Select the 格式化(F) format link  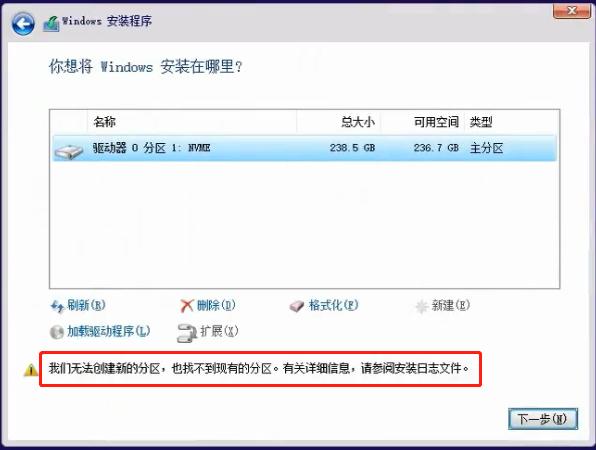(333, 305)
